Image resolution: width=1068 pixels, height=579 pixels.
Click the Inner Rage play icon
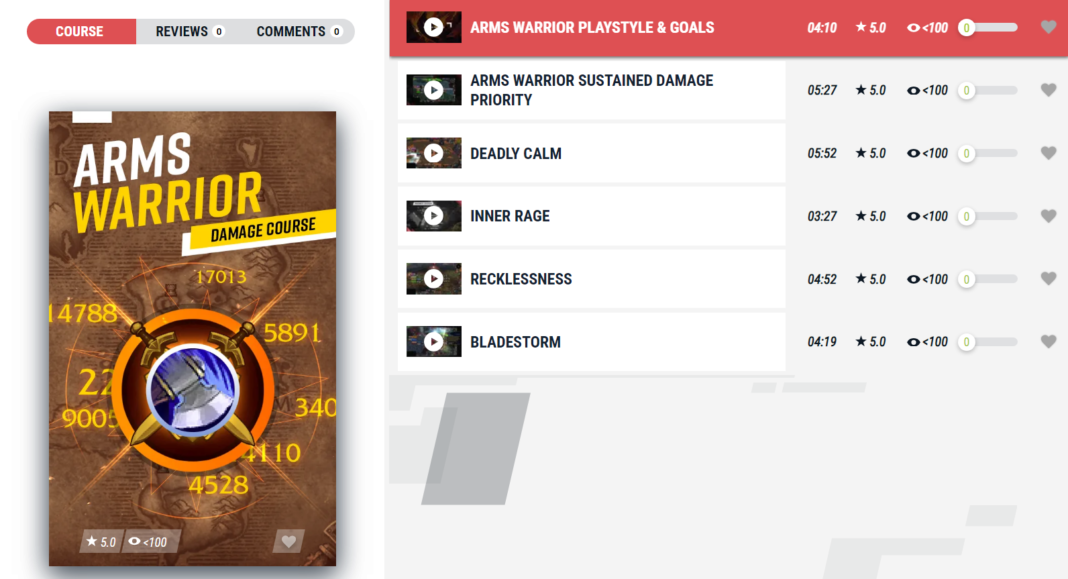(433, 216)
